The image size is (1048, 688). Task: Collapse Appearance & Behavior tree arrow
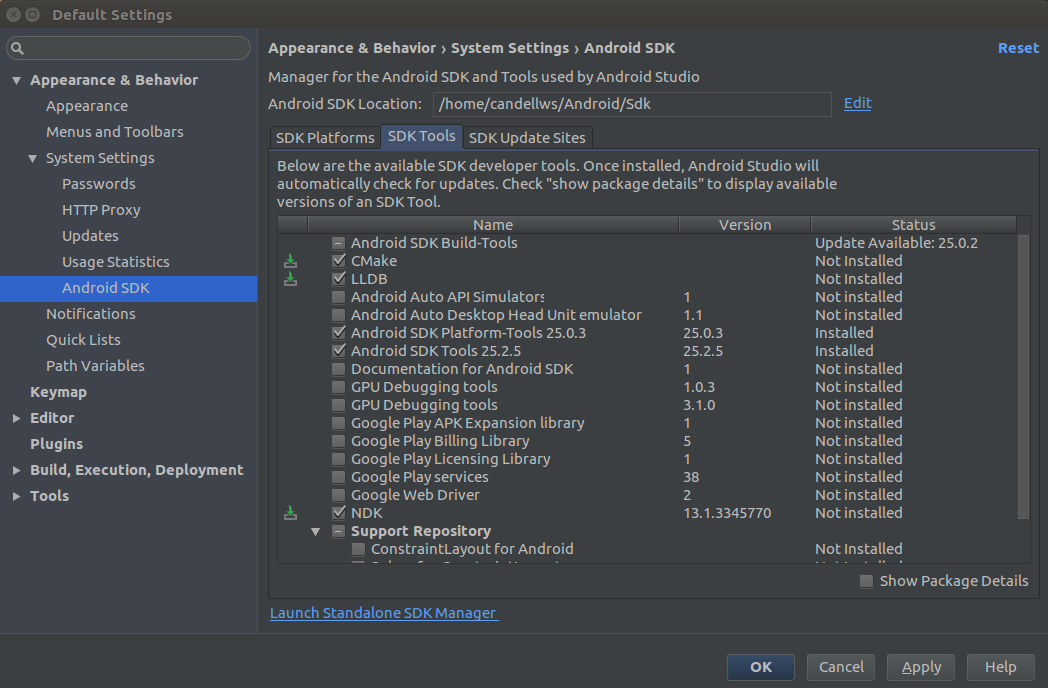[17, 80]
